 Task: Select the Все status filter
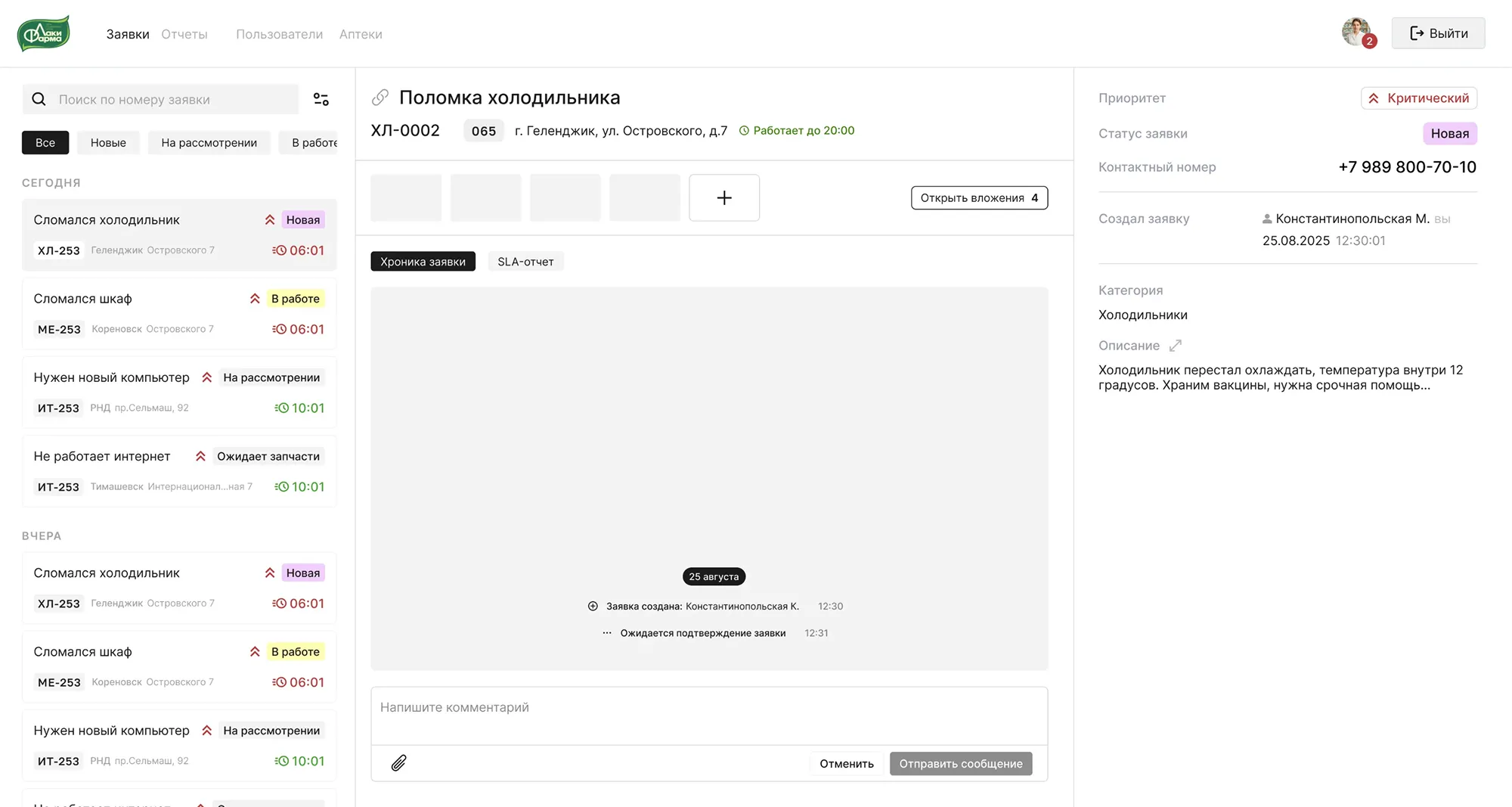coord(45,142)
